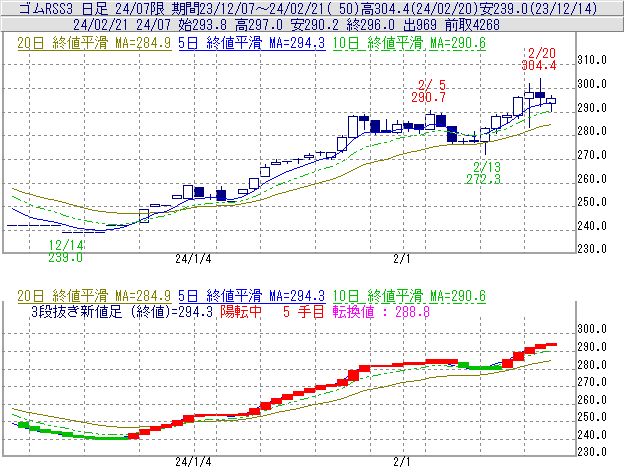Click the 20日 終値平滑 MA=284.9 legend in top chart
Viewport: 624px width, 475px height.
click(94, 43)
